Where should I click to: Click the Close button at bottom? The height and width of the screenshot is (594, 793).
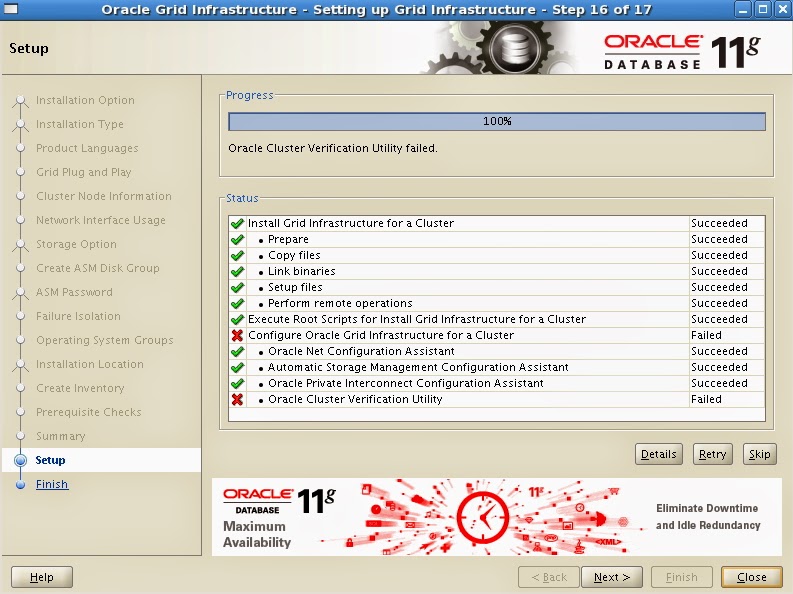point(752,577)
